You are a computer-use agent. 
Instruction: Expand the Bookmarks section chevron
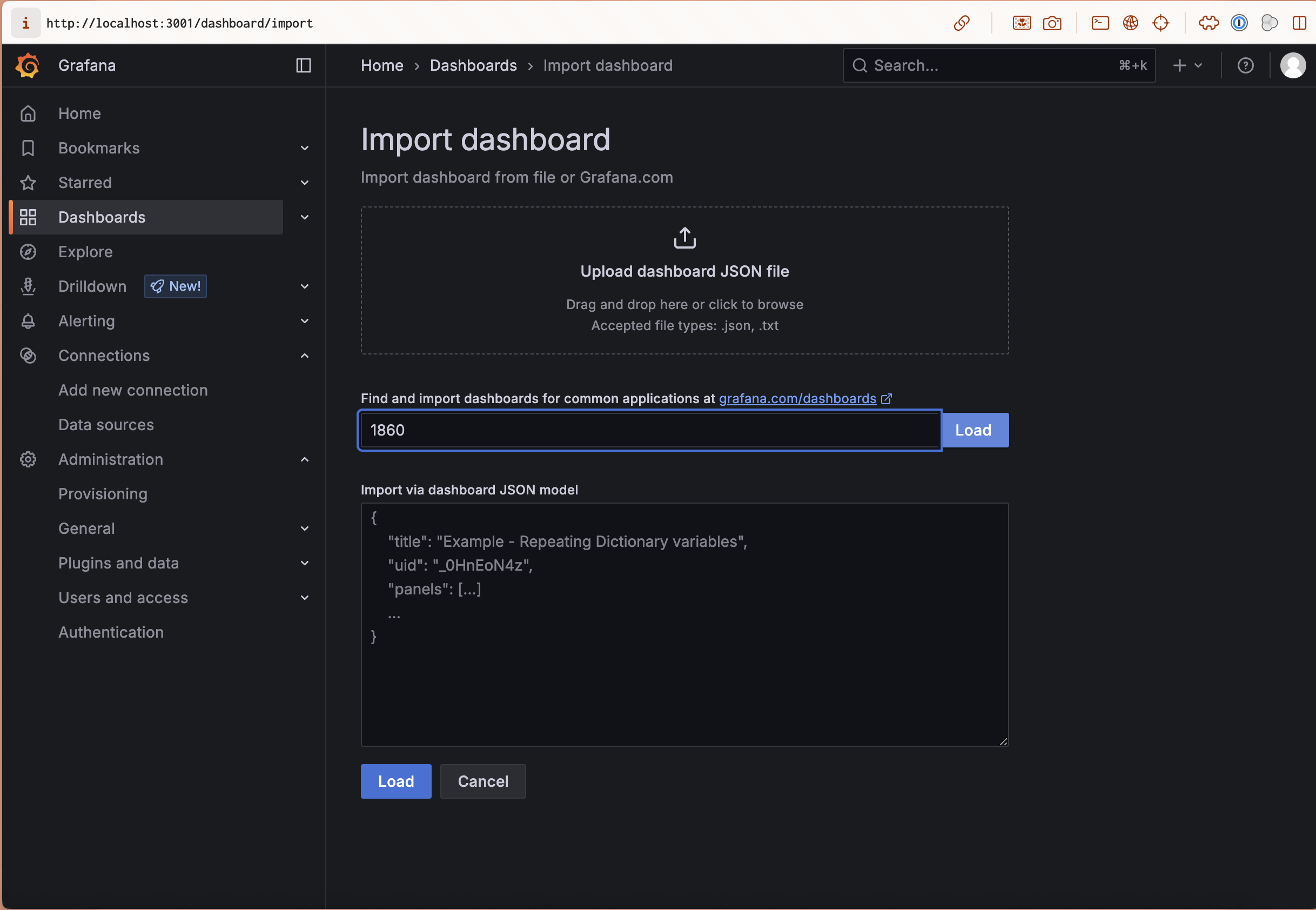pyautogui.click(x=304, y=148)
